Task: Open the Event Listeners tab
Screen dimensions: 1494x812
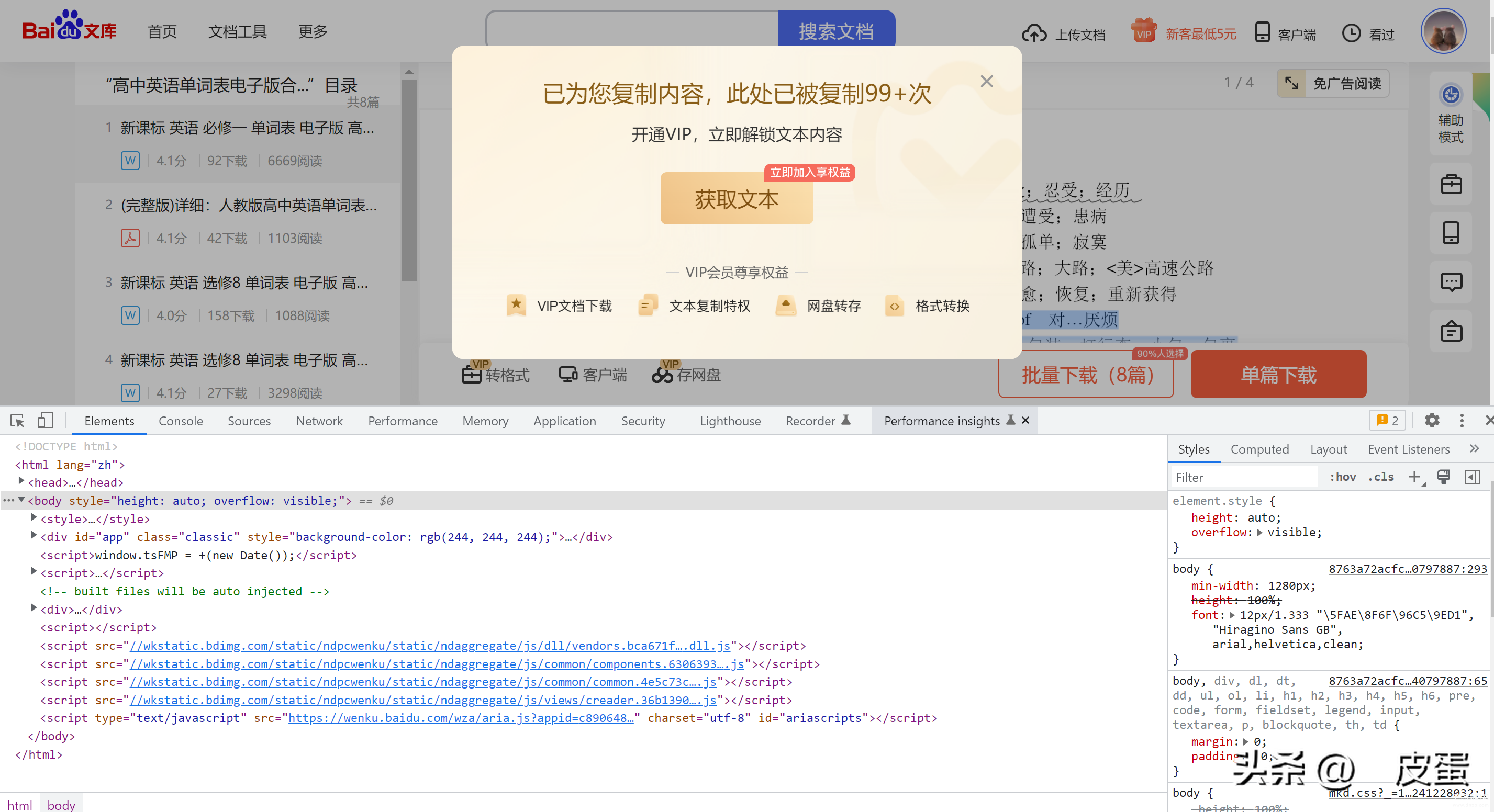Action: coord(1408,449)
